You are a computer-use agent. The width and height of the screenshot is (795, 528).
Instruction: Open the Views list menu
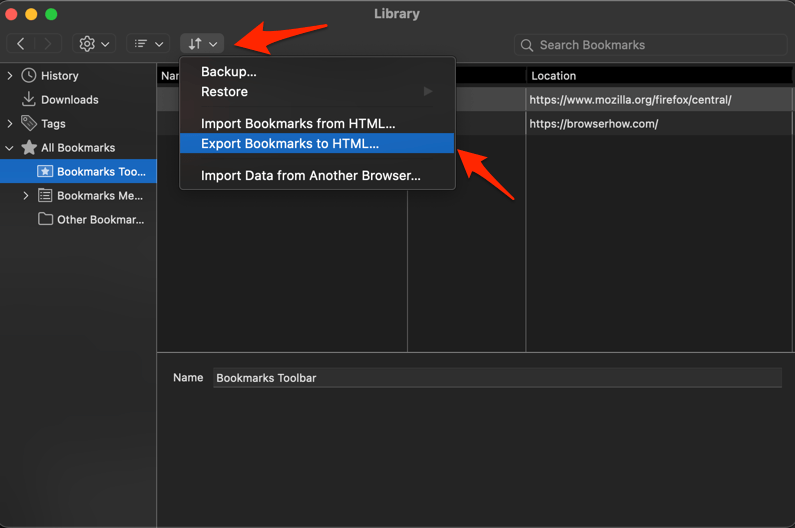pyautogui.click(x=148, y=44)
